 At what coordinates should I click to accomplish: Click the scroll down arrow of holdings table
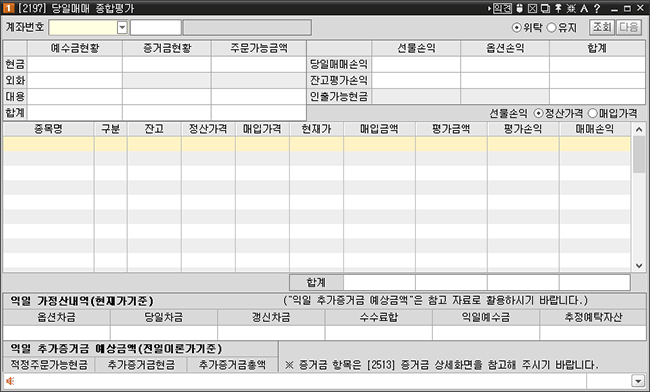point(639,266)
